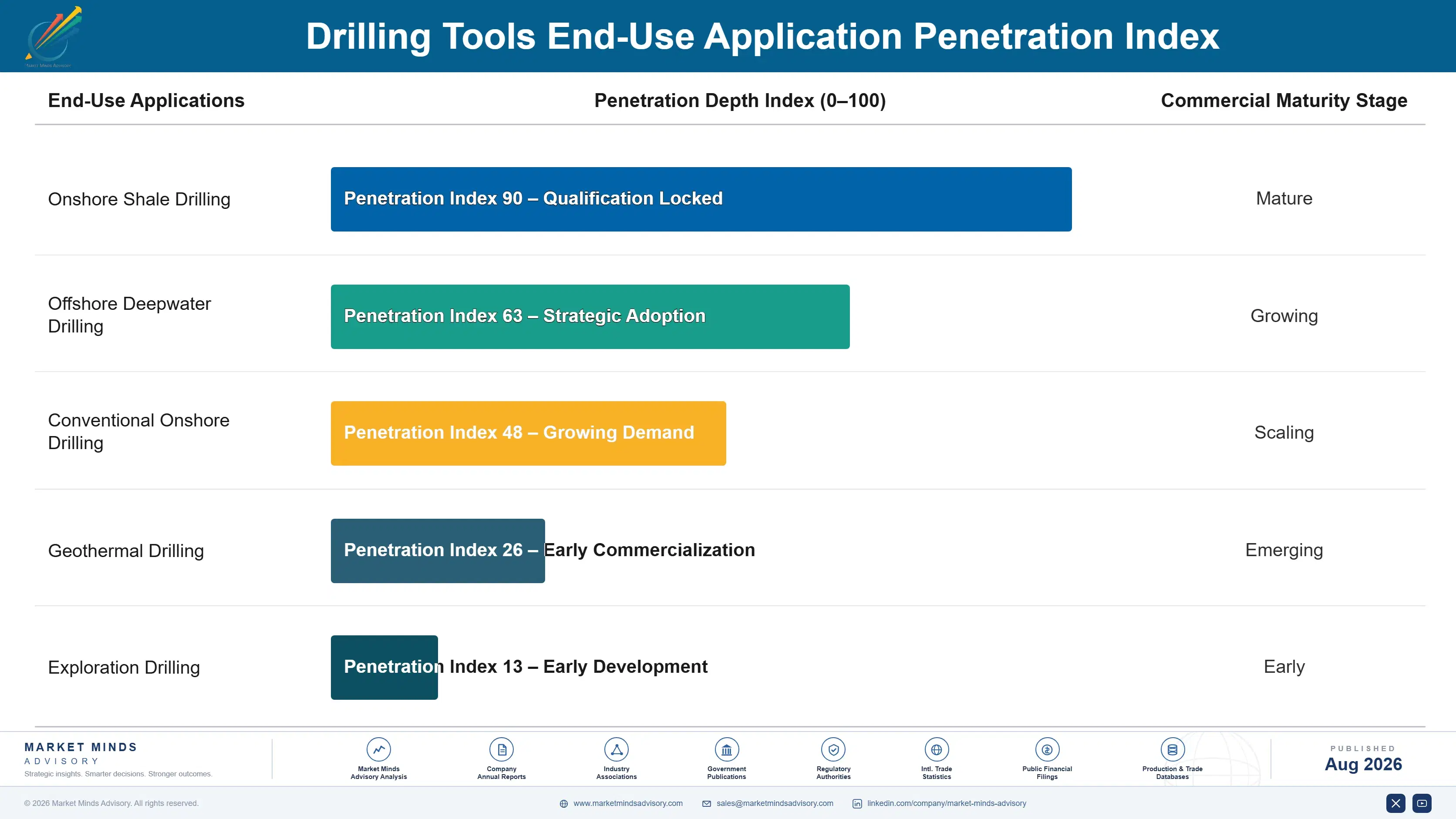1456x819 pixels.
Task: Click the Market Minds Advisory logo in header
Action: 53,37
